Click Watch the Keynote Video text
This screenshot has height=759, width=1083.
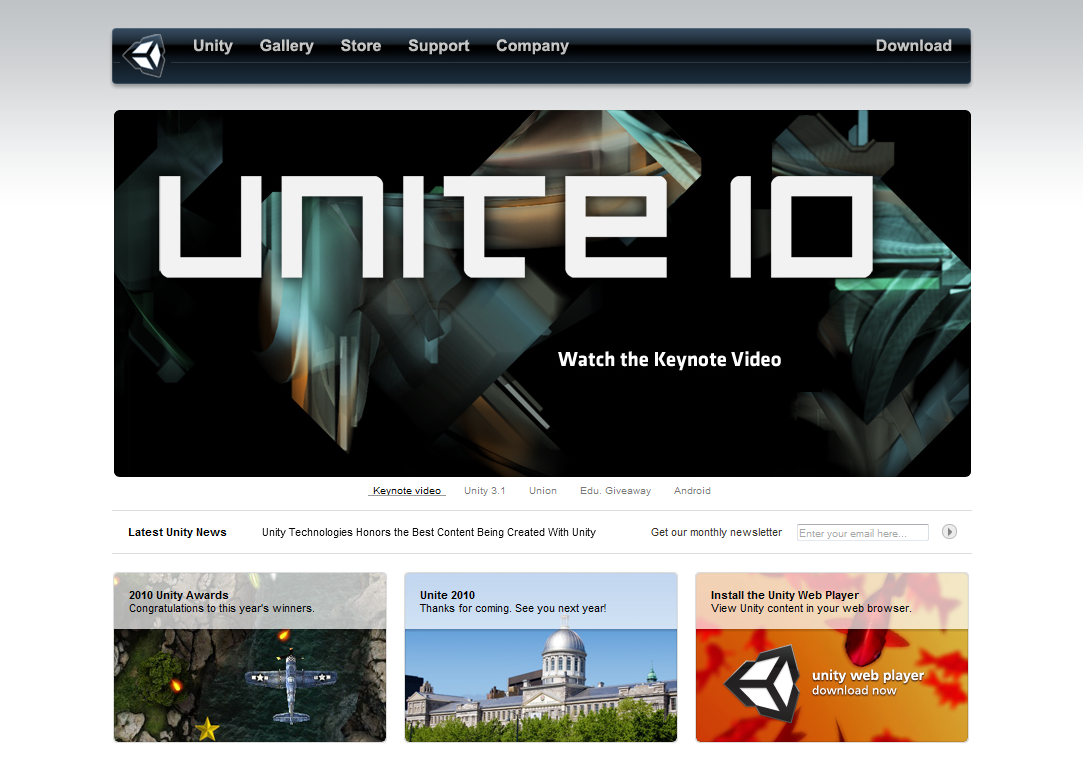669,359
